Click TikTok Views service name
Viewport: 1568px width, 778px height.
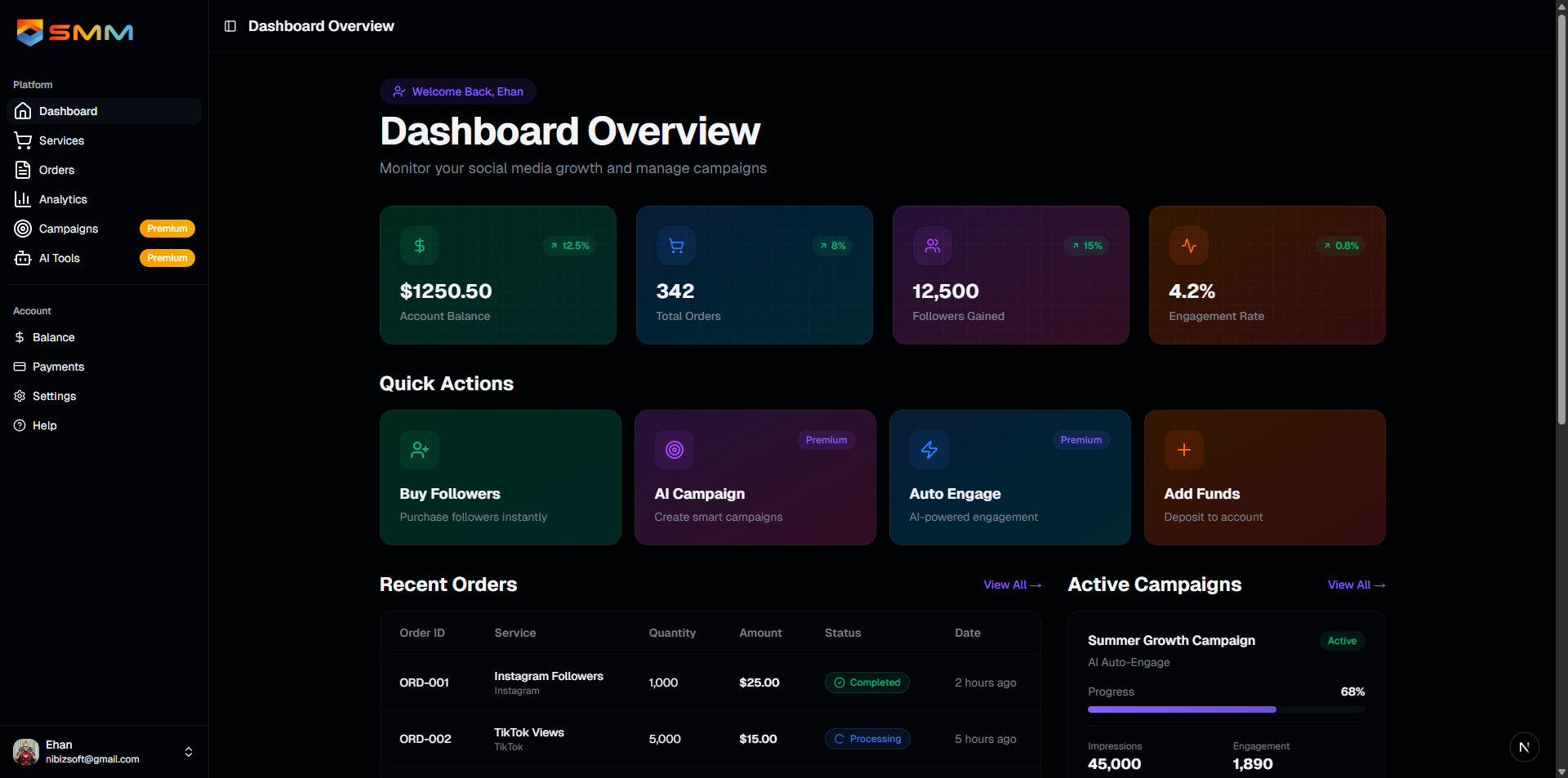point(529,732)
